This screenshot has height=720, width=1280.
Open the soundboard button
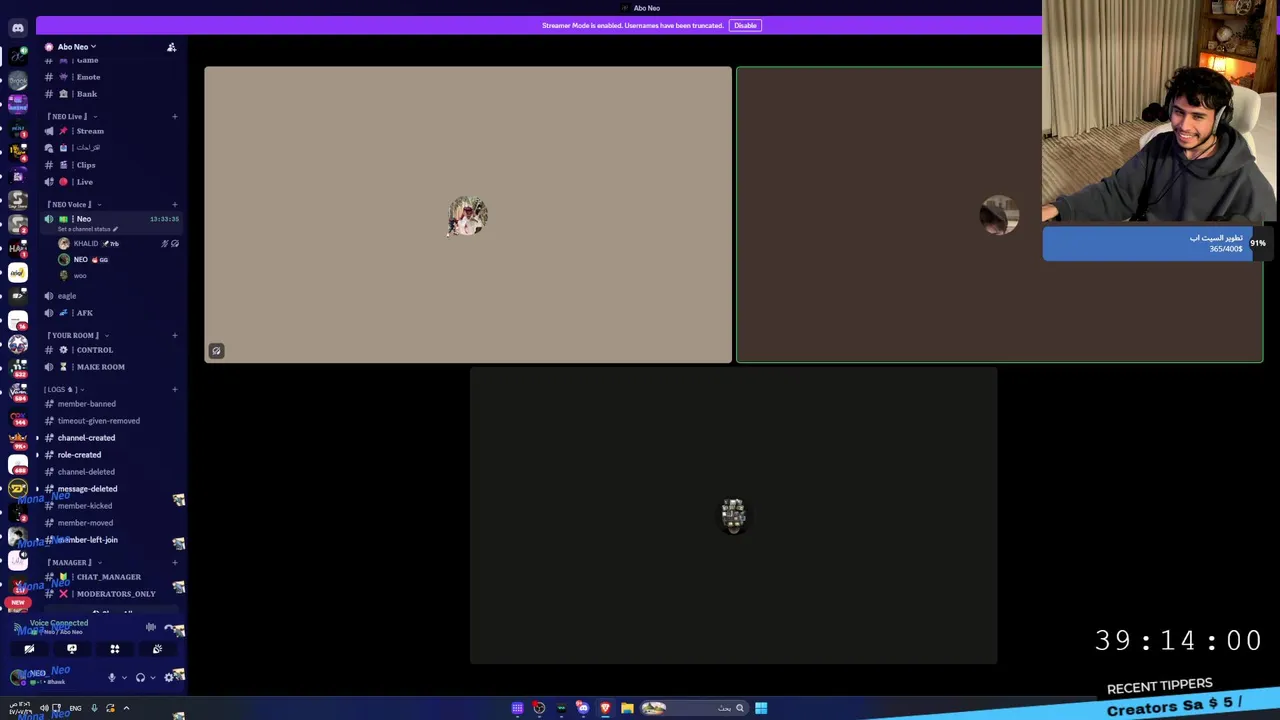(157, 650)
